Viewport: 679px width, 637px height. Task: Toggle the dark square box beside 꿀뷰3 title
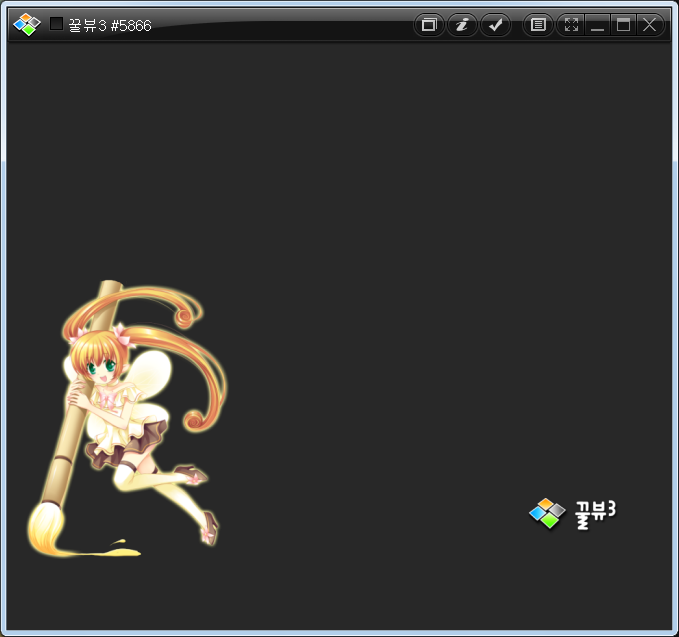[x=56, y=24]
